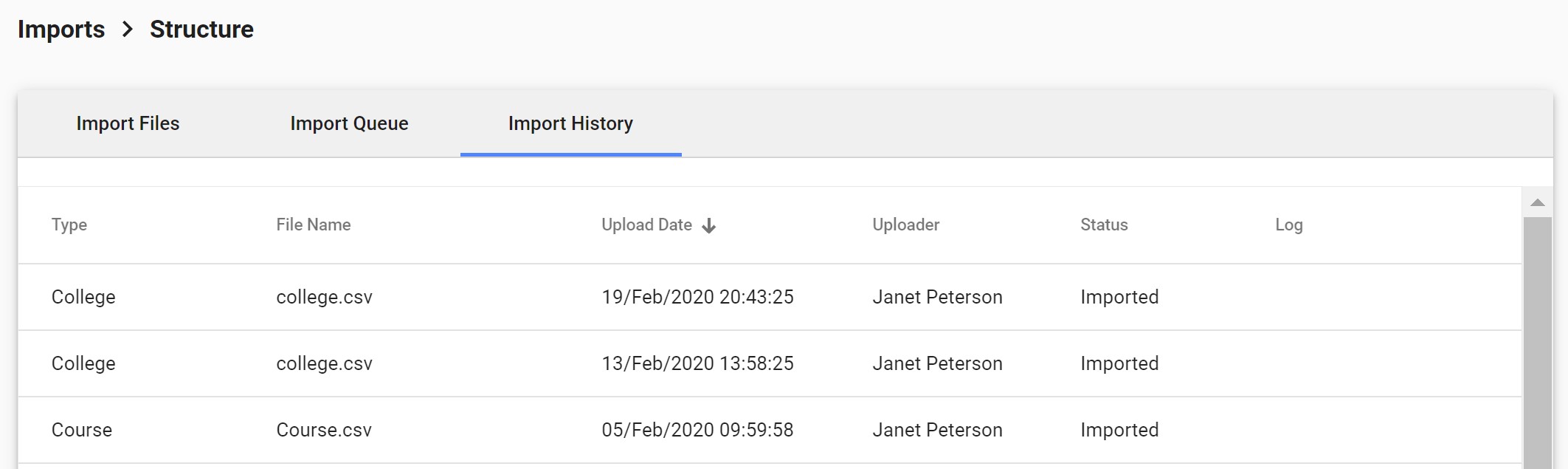This screenshot has height=469, width=1568.
Task: Click the scrollbar up arrow
Action: coord(1538,202)
